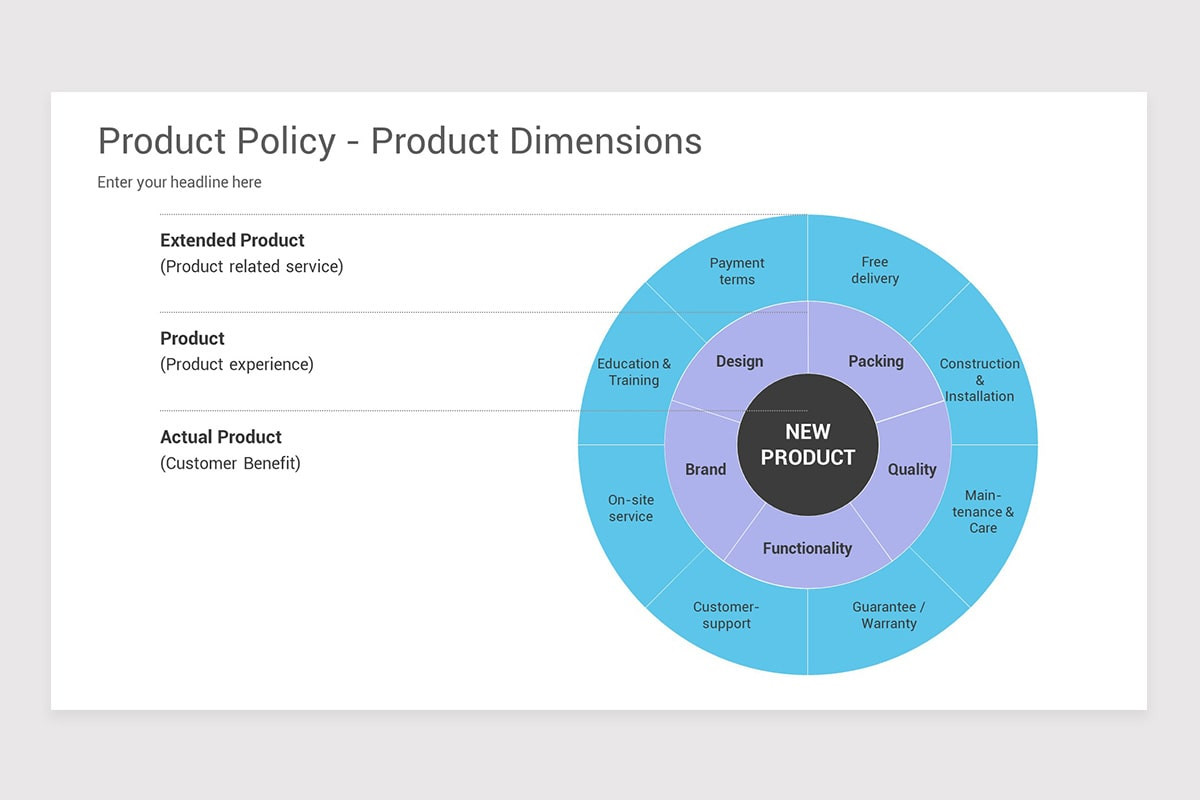Viewport: 1200px width, 800px height.
Task: Click the NEW PRODUCT center circle
Action: click(x=807, y=444)
